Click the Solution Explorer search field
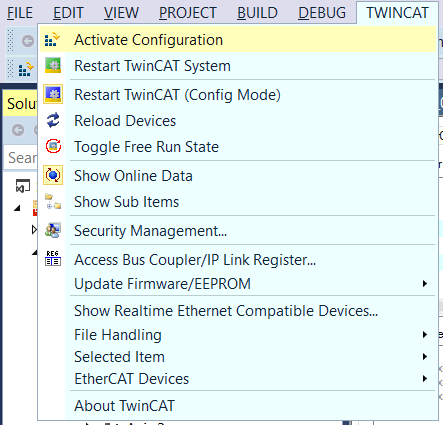 coord(21,158)
